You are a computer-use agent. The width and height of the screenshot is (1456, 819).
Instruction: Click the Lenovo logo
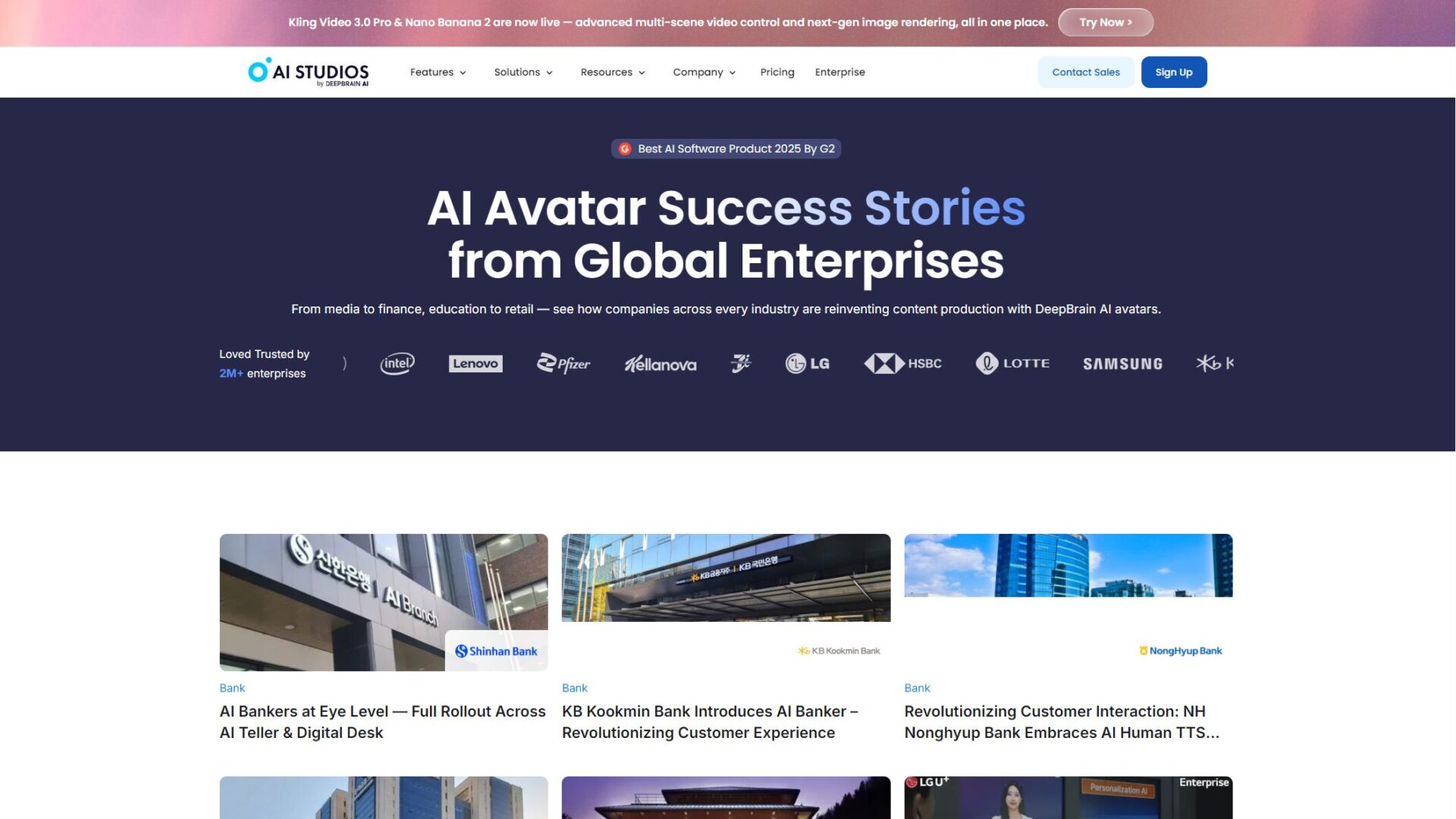coord(475,364)
